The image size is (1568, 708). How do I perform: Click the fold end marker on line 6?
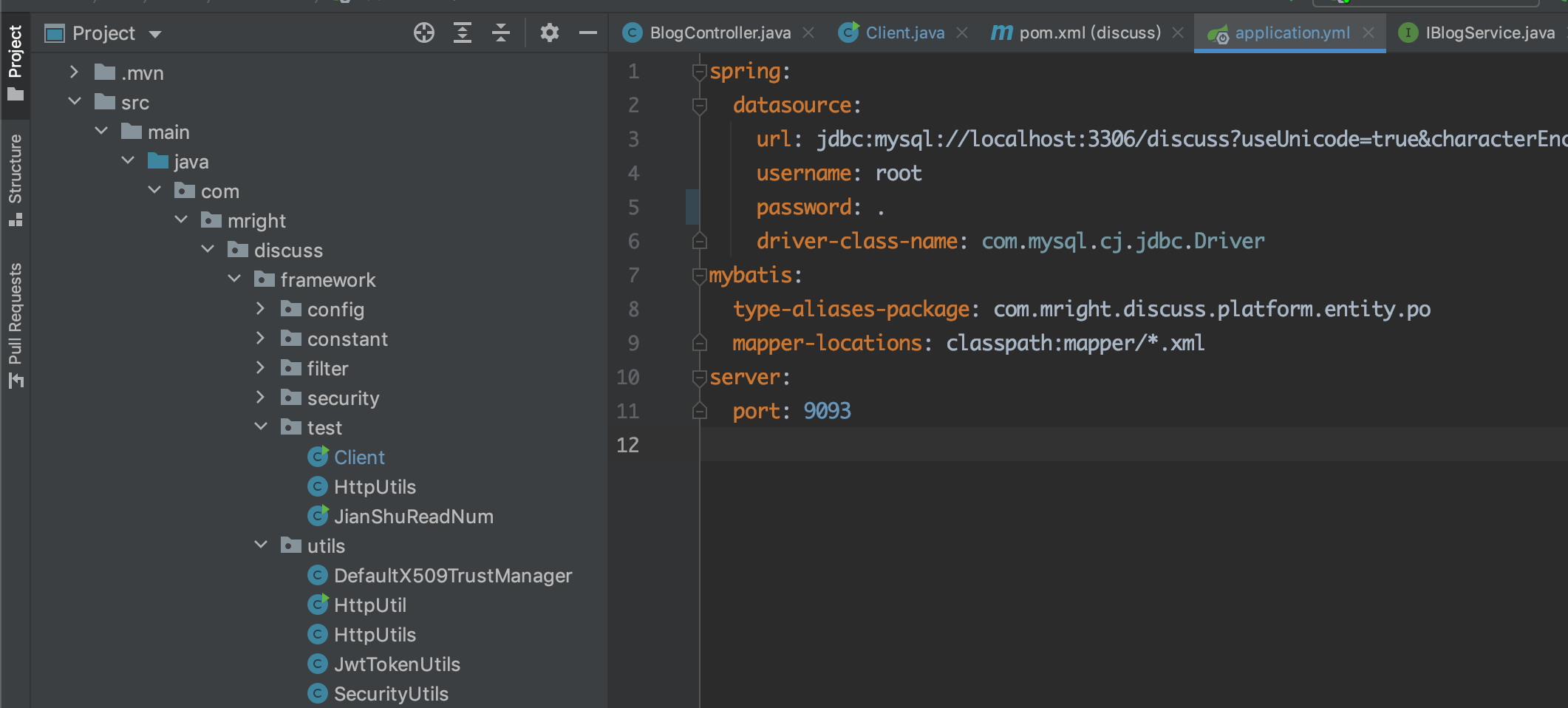(699, 241)
